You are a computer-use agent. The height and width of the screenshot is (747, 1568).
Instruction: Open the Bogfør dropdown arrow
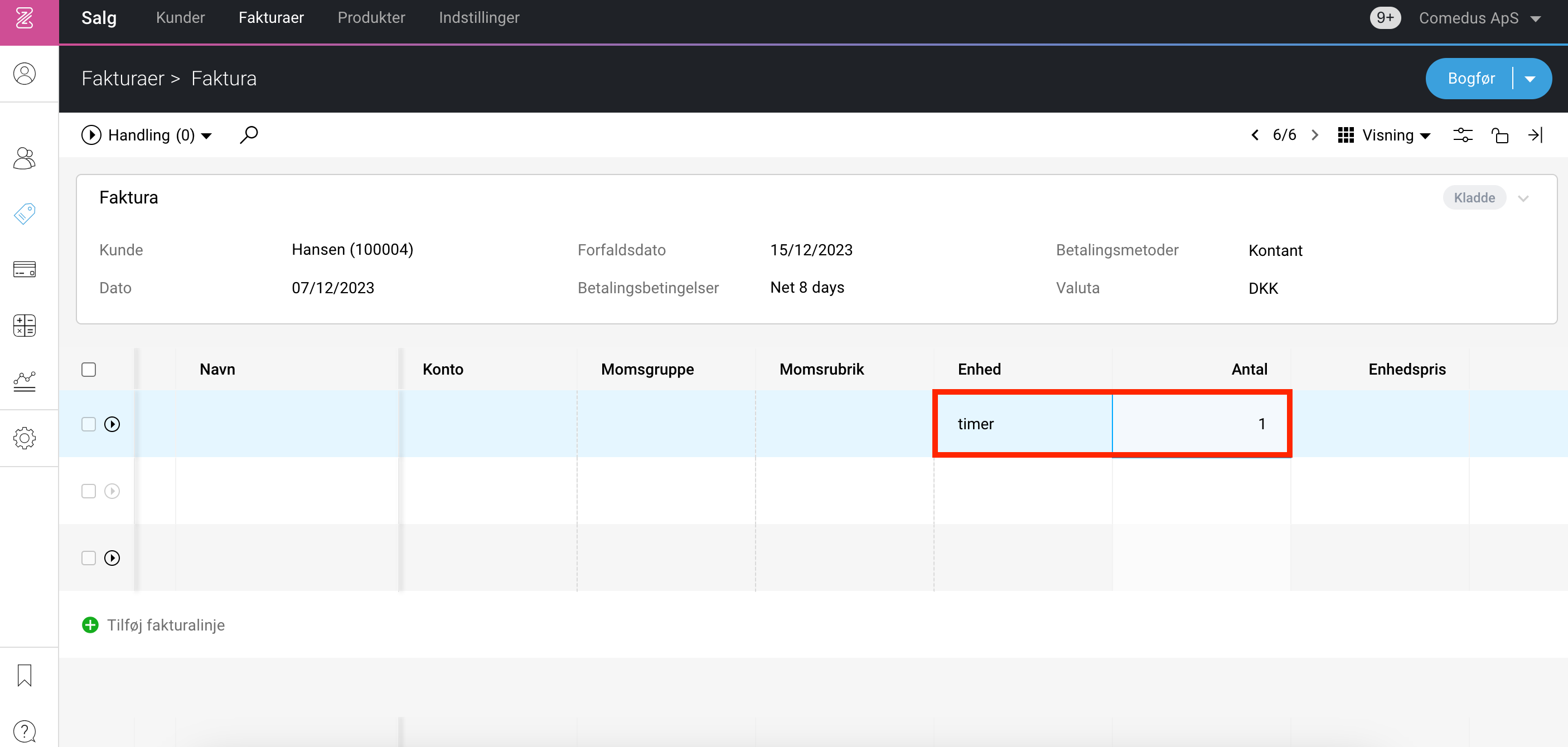[x=1530, y=79]
